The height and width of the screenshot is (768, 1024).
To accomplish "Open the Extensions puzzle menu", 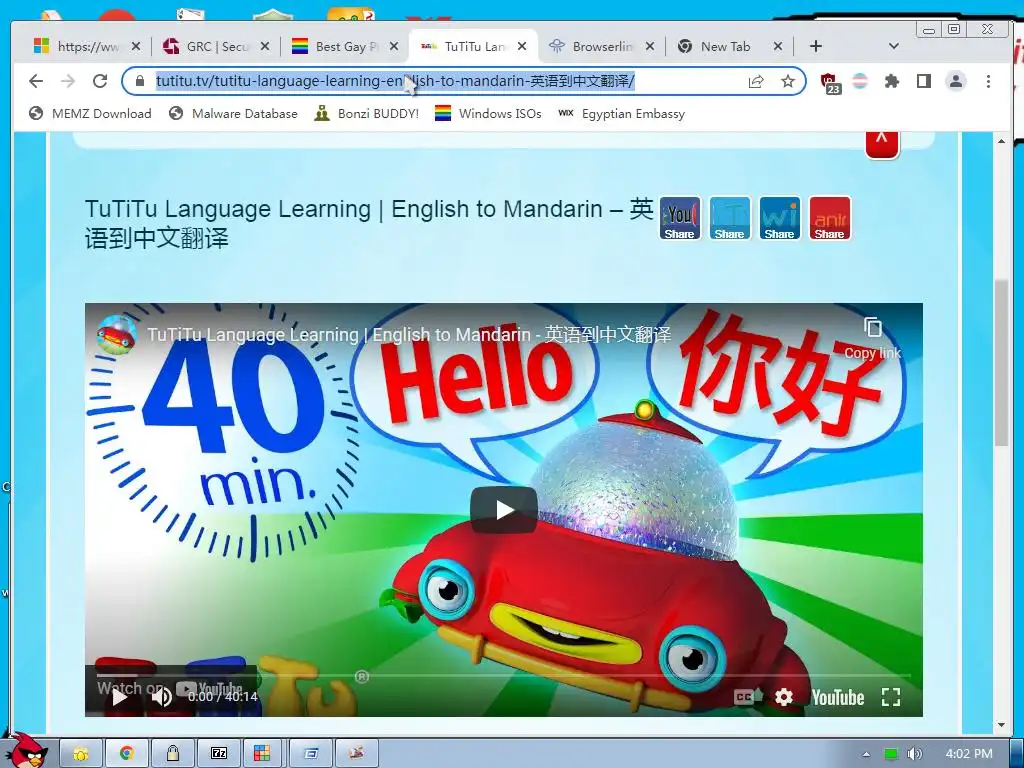I will pos(891,81).
